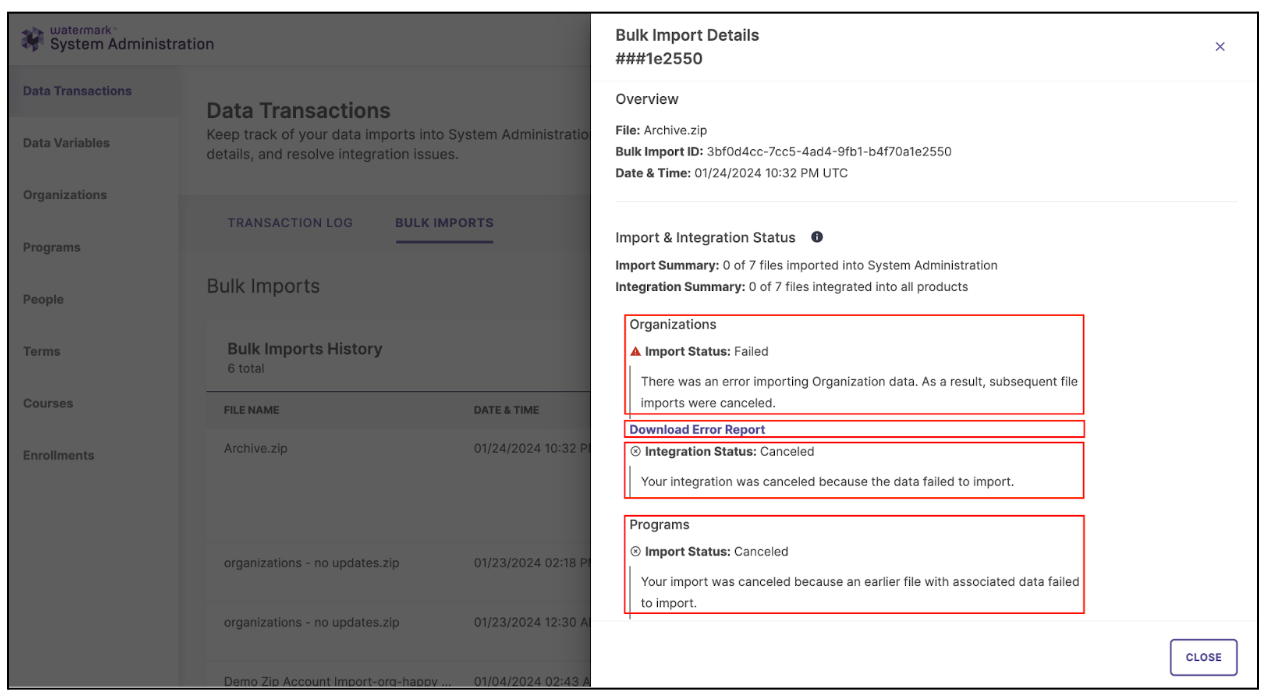Select Enrollments from the sidebar
Viewport: 1265px width, 695px height.
pyautogui.click(x=57, y=455)
